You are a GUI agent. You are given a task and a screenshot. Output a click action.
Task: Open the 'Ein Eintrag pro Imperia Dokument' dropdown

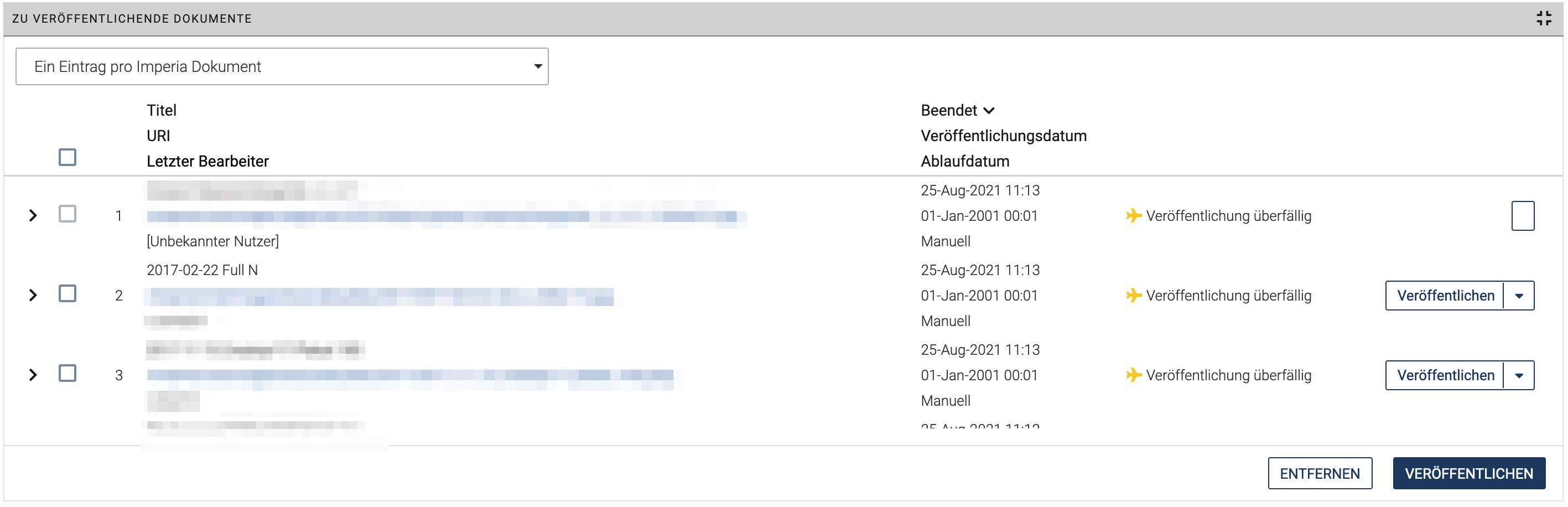(282, 66)
